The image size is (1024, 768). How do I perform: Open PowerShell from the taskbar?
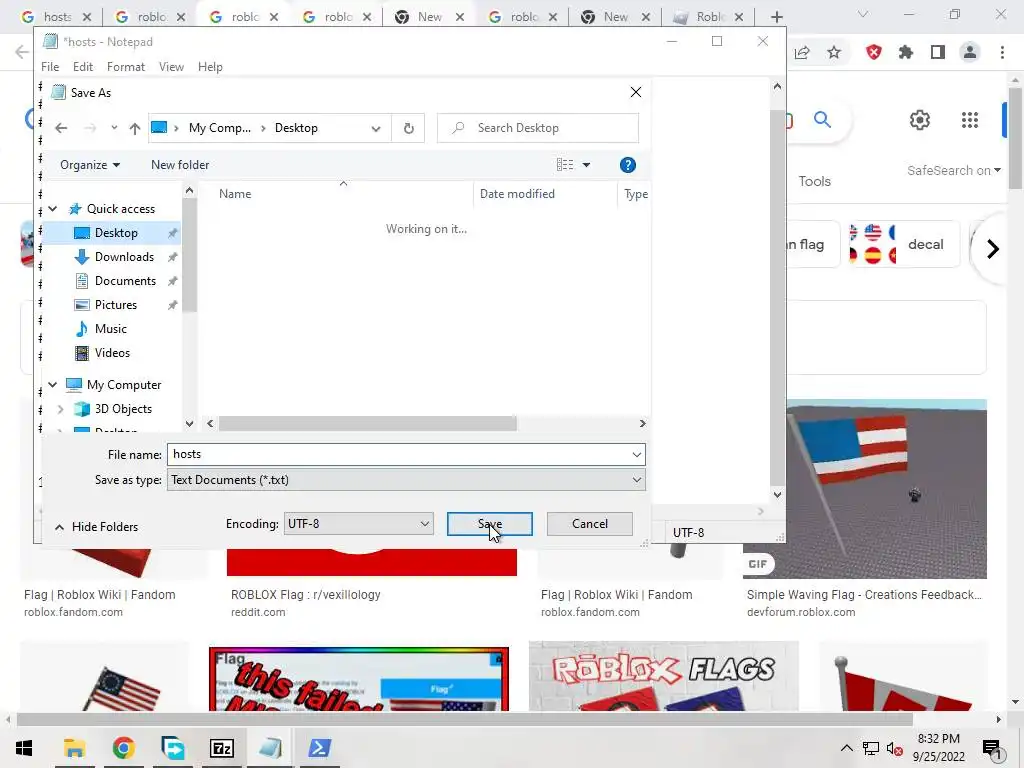point(319,748)
